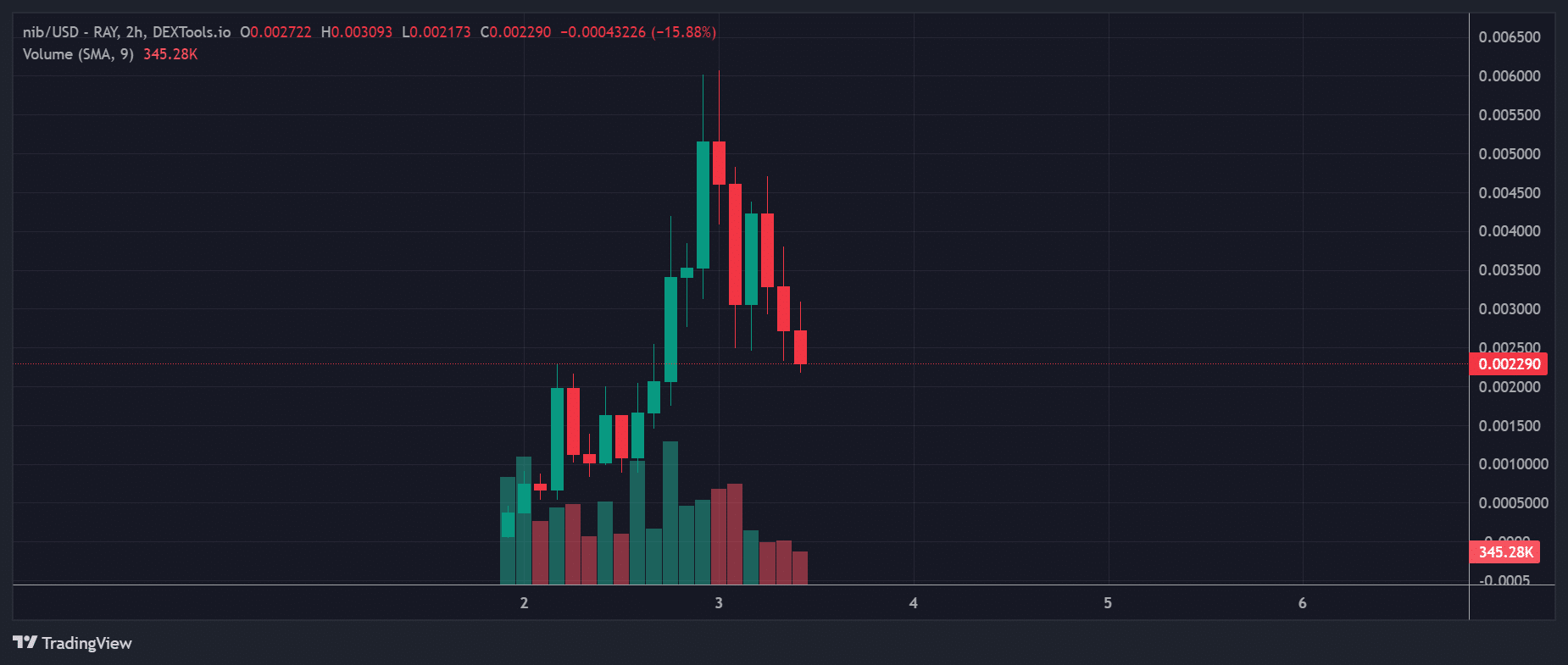1568x665 pixels.
Task: Click the high value H0.003093
Action: click(x=357, y=32)
